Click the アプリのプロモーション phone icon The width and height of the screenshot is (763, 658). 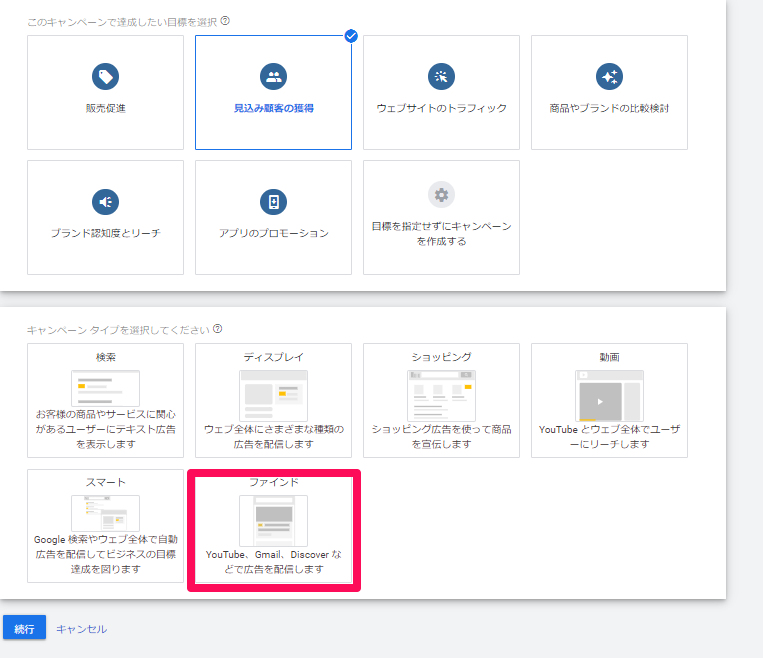(273, 201)
